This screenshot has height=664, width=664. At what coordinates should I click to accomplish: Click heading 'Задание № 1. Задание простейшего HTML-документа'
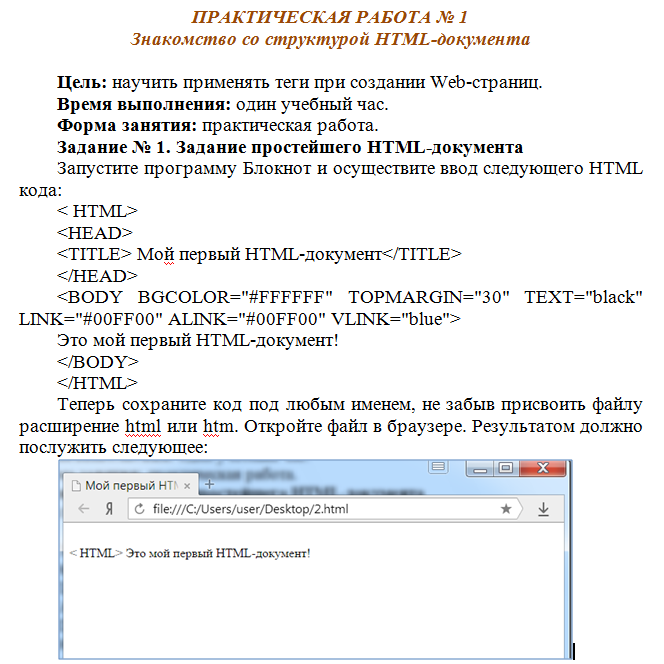coord(290,147)
